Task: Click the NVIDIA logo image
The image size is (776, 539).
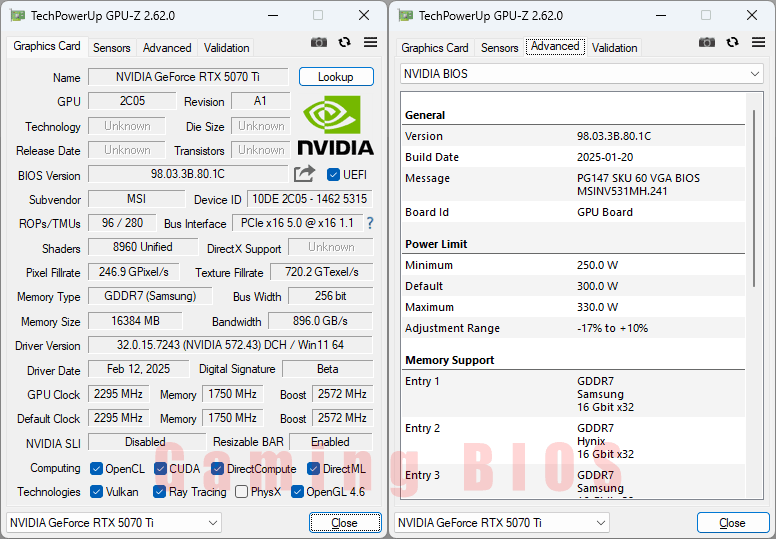Action: 336,125
